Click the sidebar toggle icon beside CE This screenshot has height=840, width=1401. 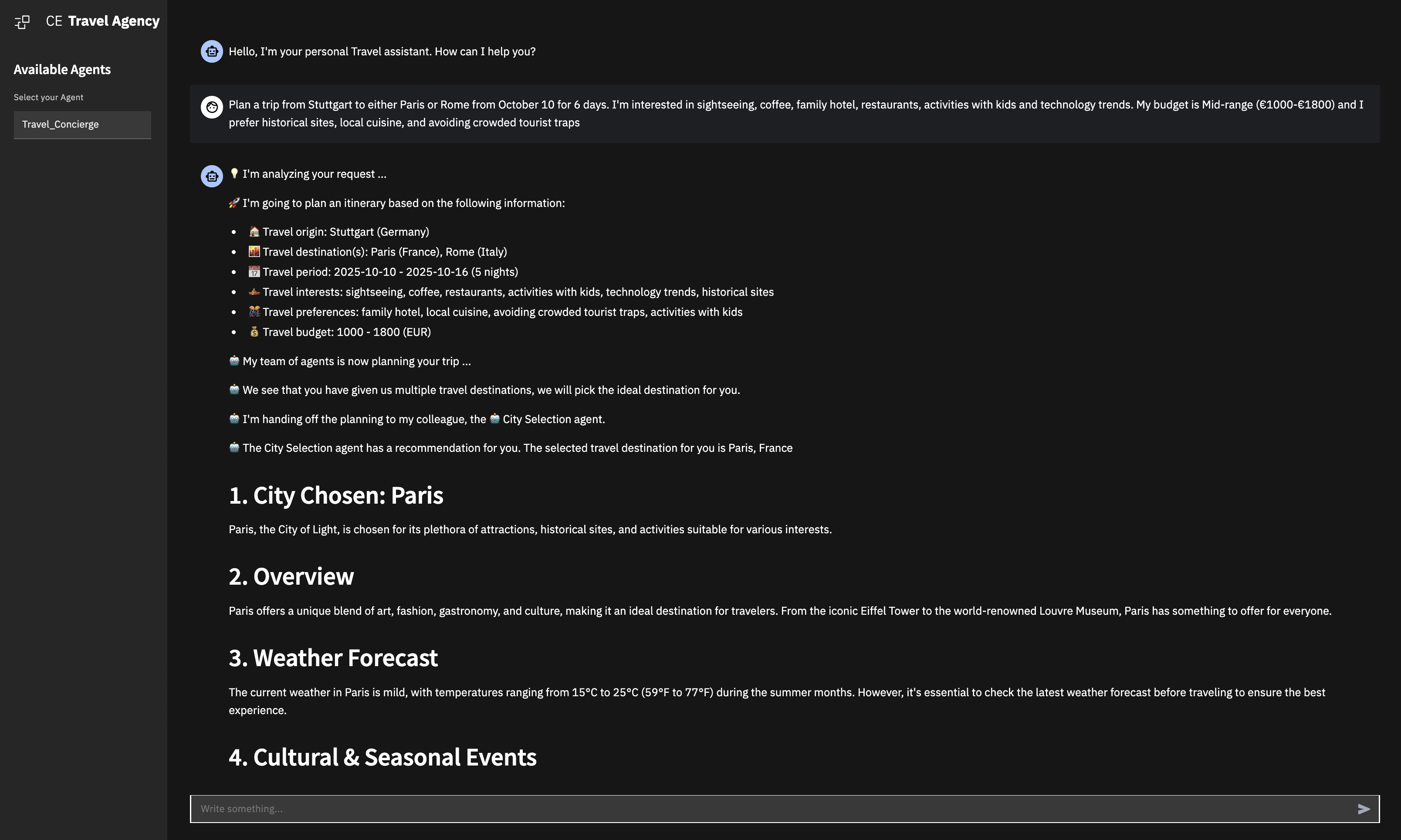click(x=22, y=22)
